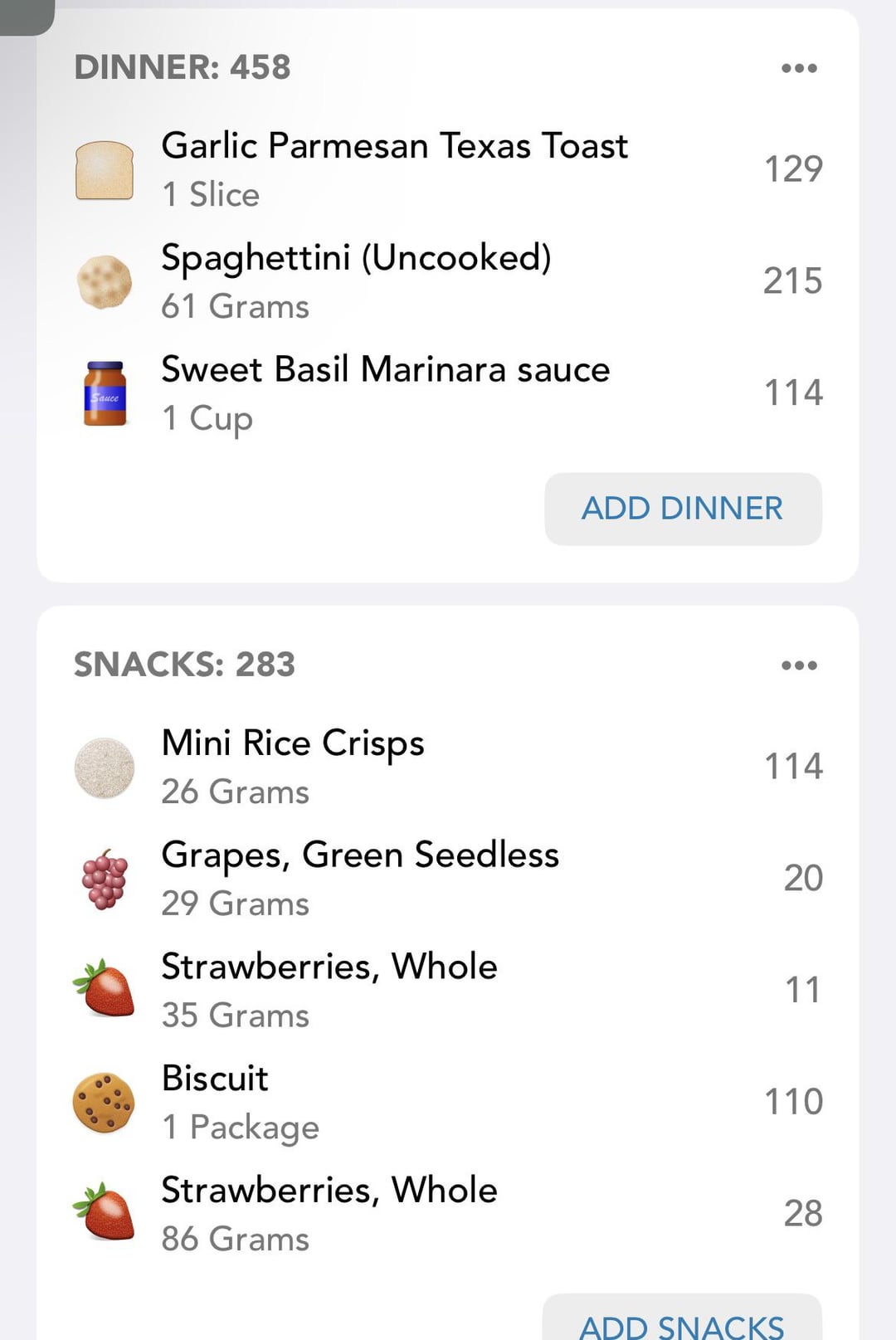Tap the strawberry icon for 86 Grams entry
Viewport: 896px width, 1340px height.
click(105, 1212)
